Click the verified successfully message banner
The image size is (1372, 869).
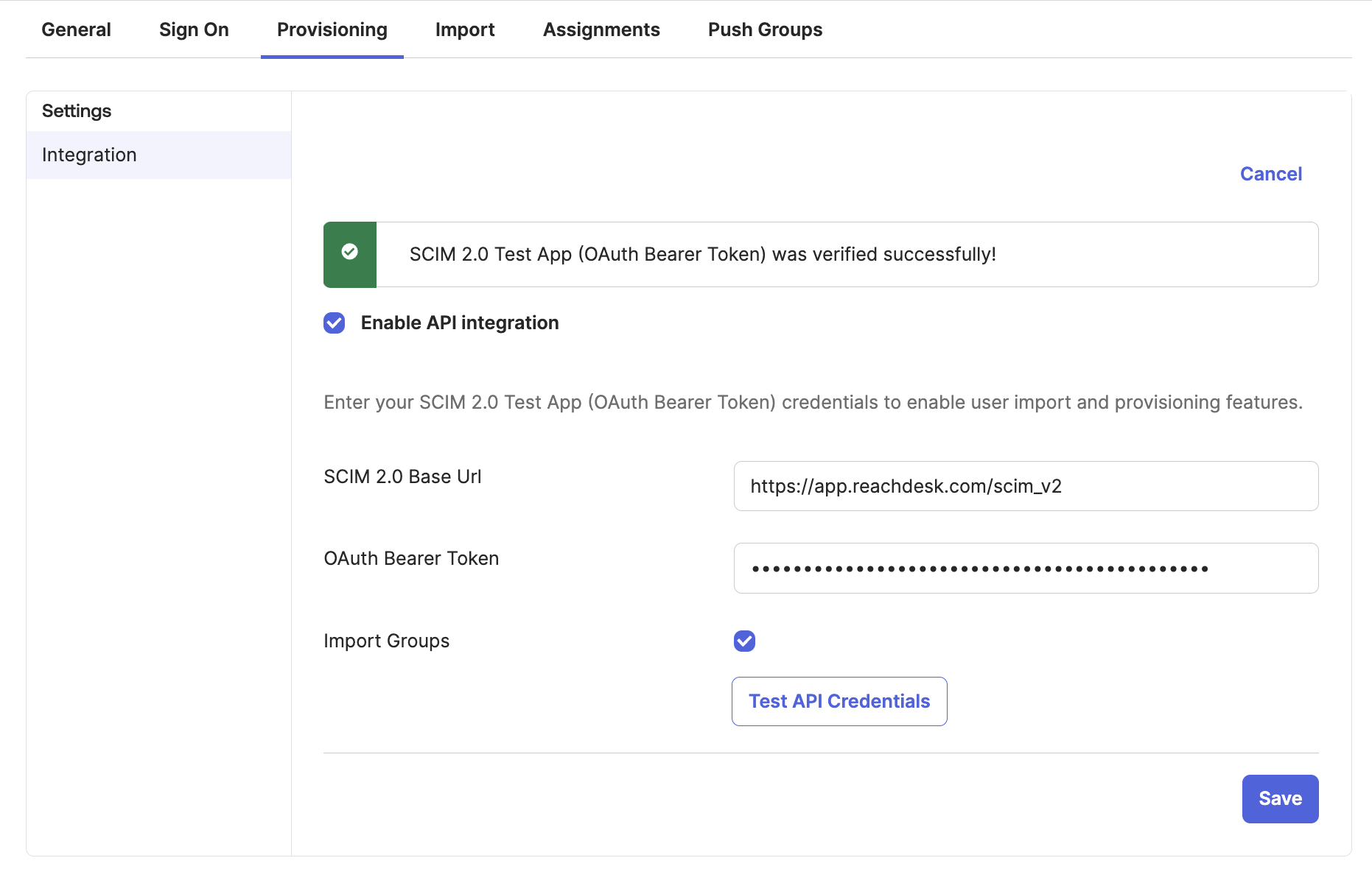tap(821, 254)
